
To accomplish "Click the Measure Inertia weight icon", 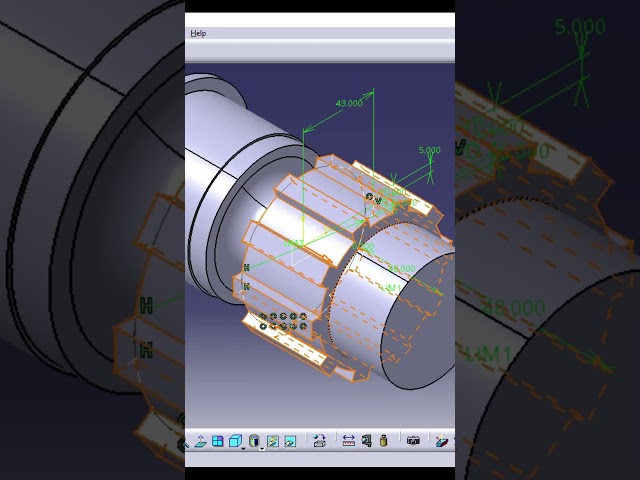I will pyautogui.click(x=383, y=441).
